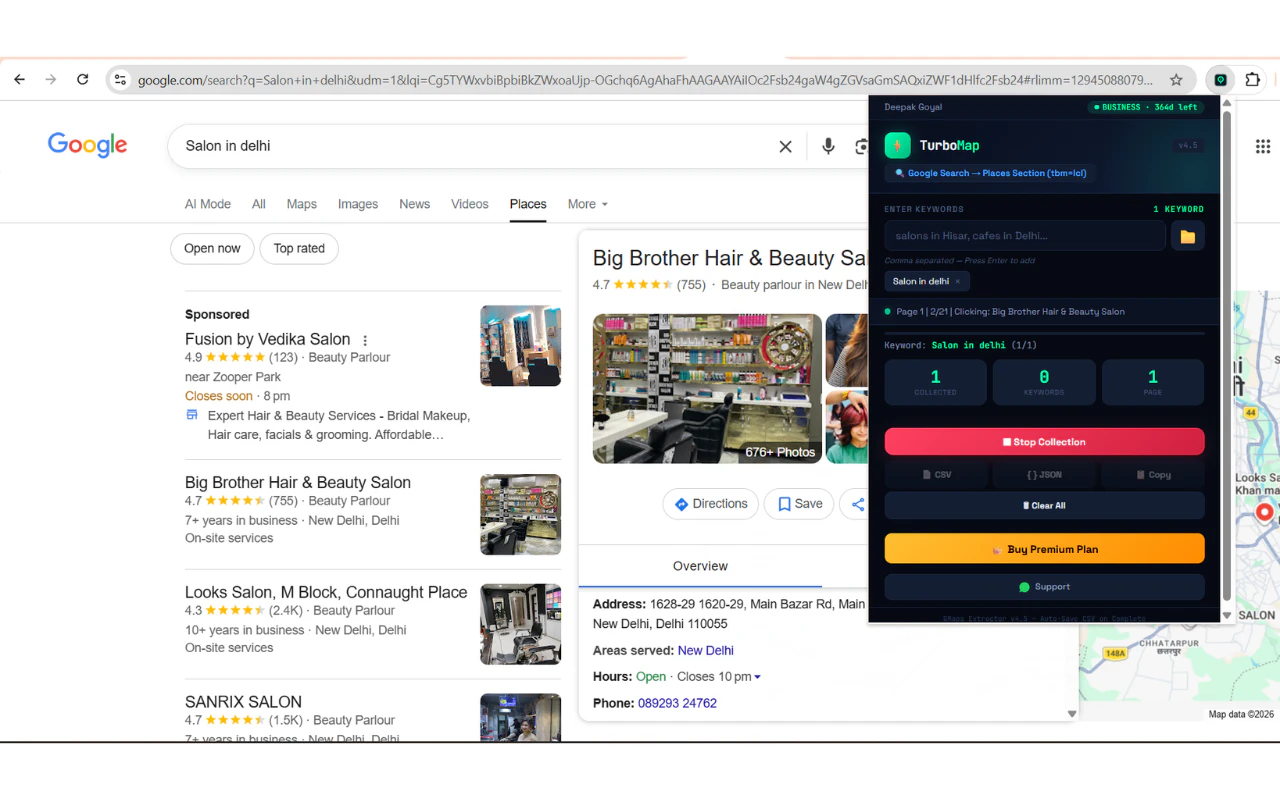
Task: Click the Save button in place card
Action: 799,504
